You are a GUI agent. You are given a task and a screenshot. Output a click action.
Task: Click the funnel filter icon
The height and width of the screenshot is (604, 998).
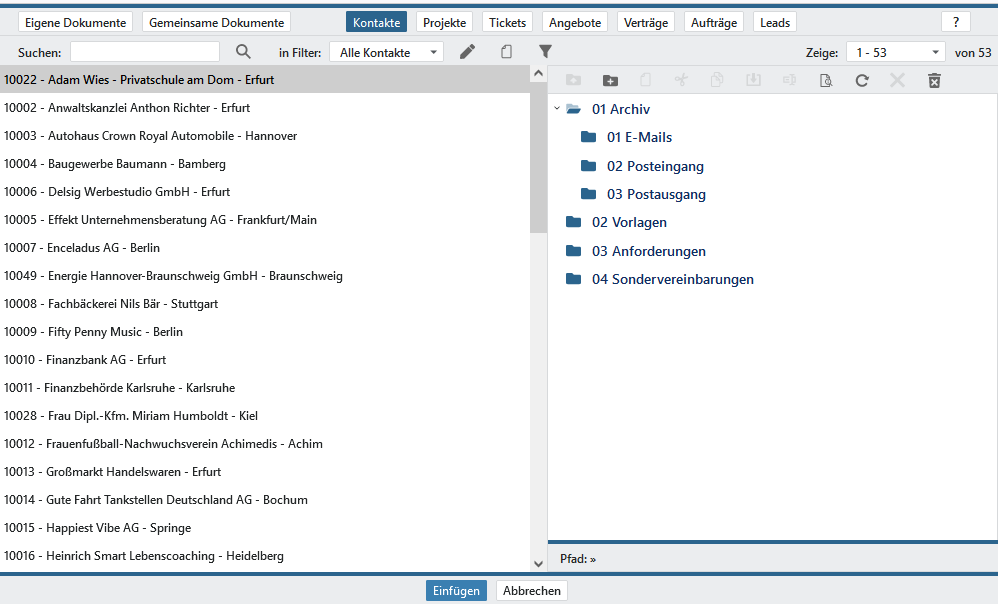[545, 52]
